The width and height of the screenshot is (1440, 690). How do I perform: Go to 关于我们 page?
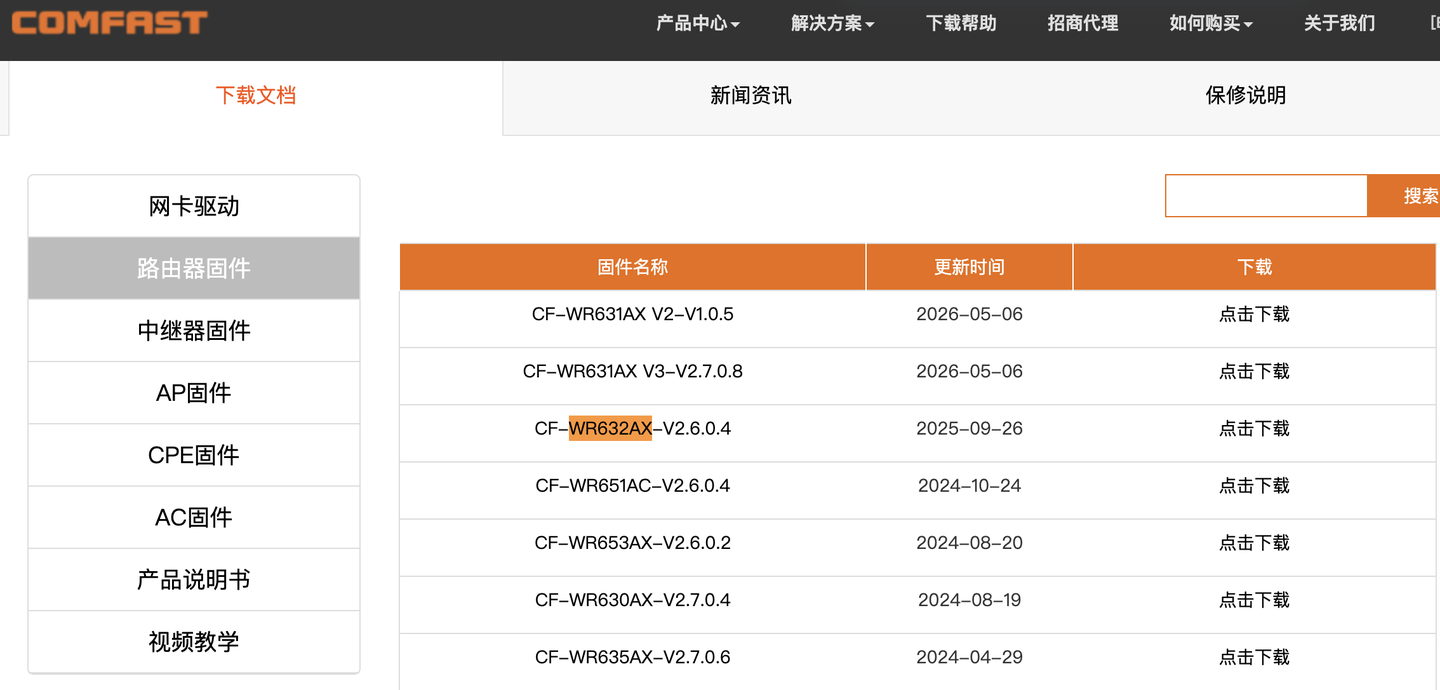click(x=1340, y=23)
